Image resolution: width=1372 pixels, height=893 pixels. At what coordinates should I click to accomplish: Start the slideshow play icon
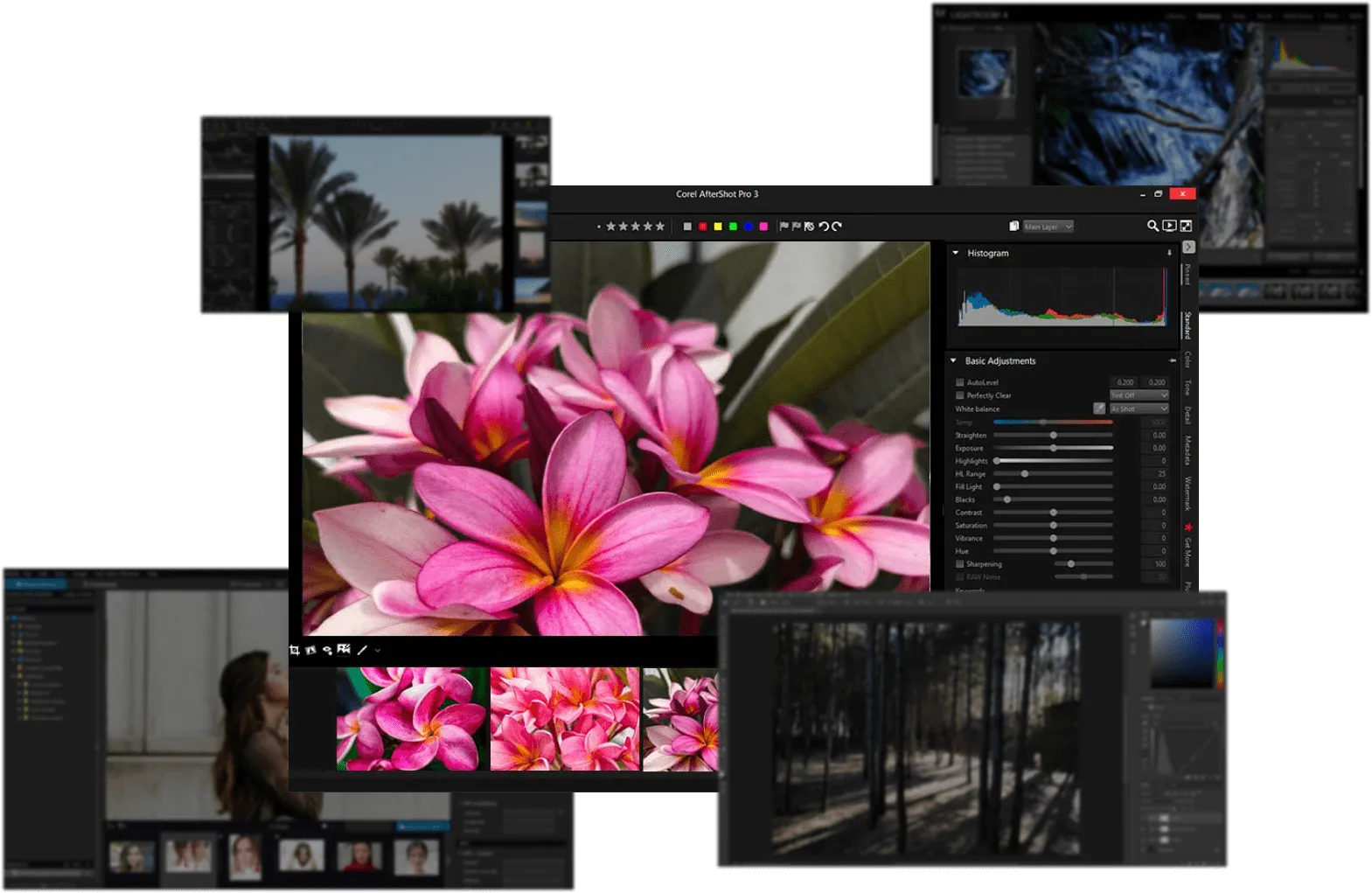1169,227
